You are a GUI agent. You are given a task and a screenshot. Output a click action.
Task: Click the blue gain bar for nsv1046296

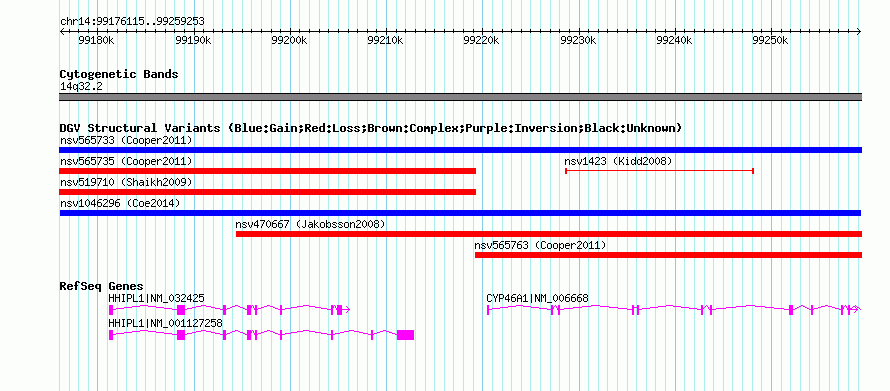point(460,213)
